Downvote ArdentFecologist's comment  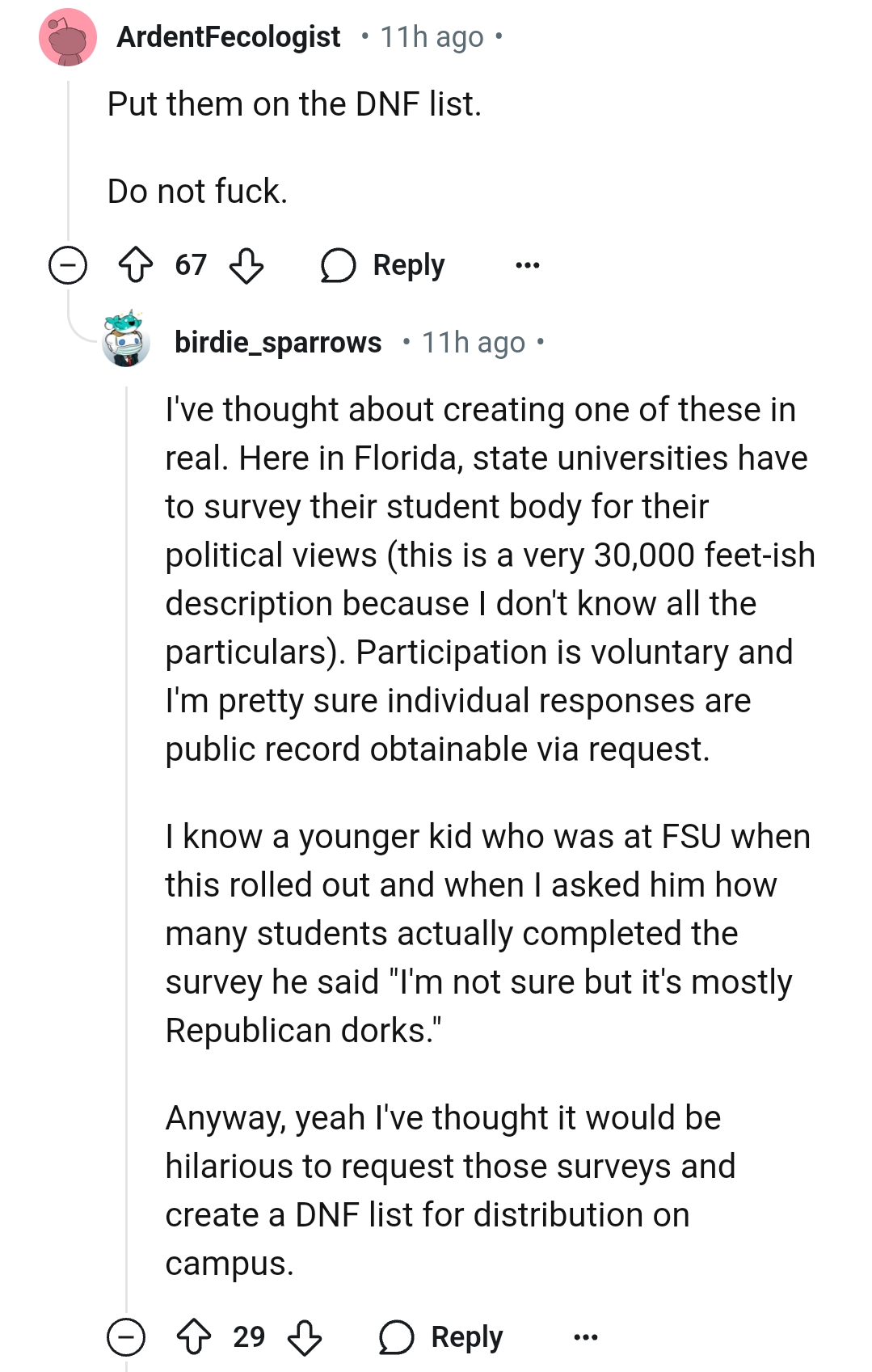(246, 264)
